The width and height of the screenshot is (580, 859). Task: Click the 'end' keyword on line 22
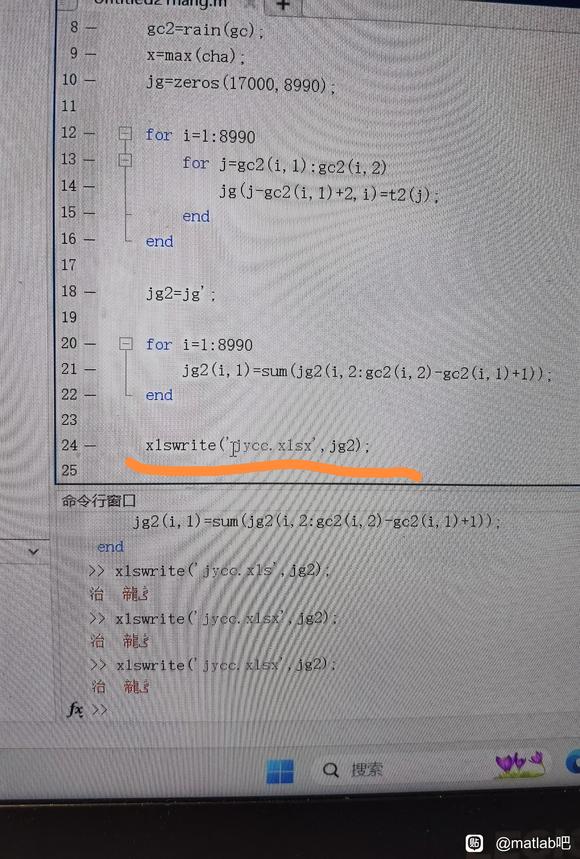tap(159, 395)
